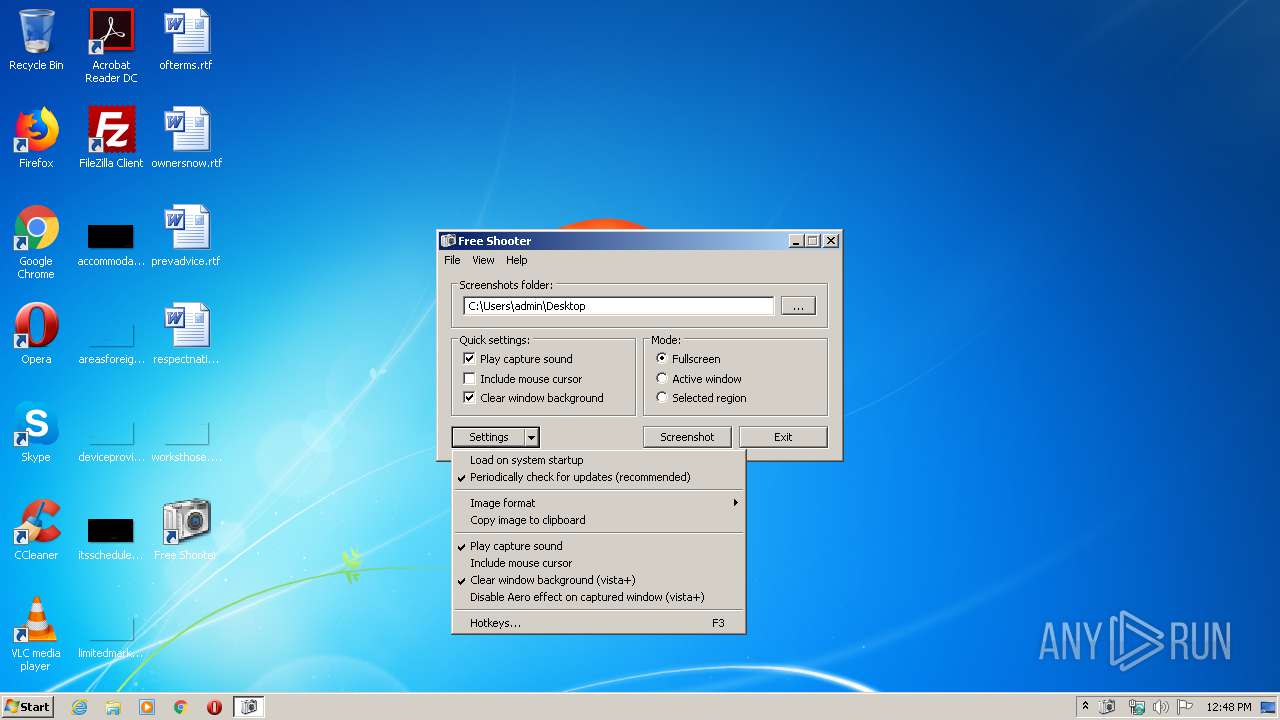The image size is (1280, 720).
Task: Open the Help menu
Action: (516, 260)
